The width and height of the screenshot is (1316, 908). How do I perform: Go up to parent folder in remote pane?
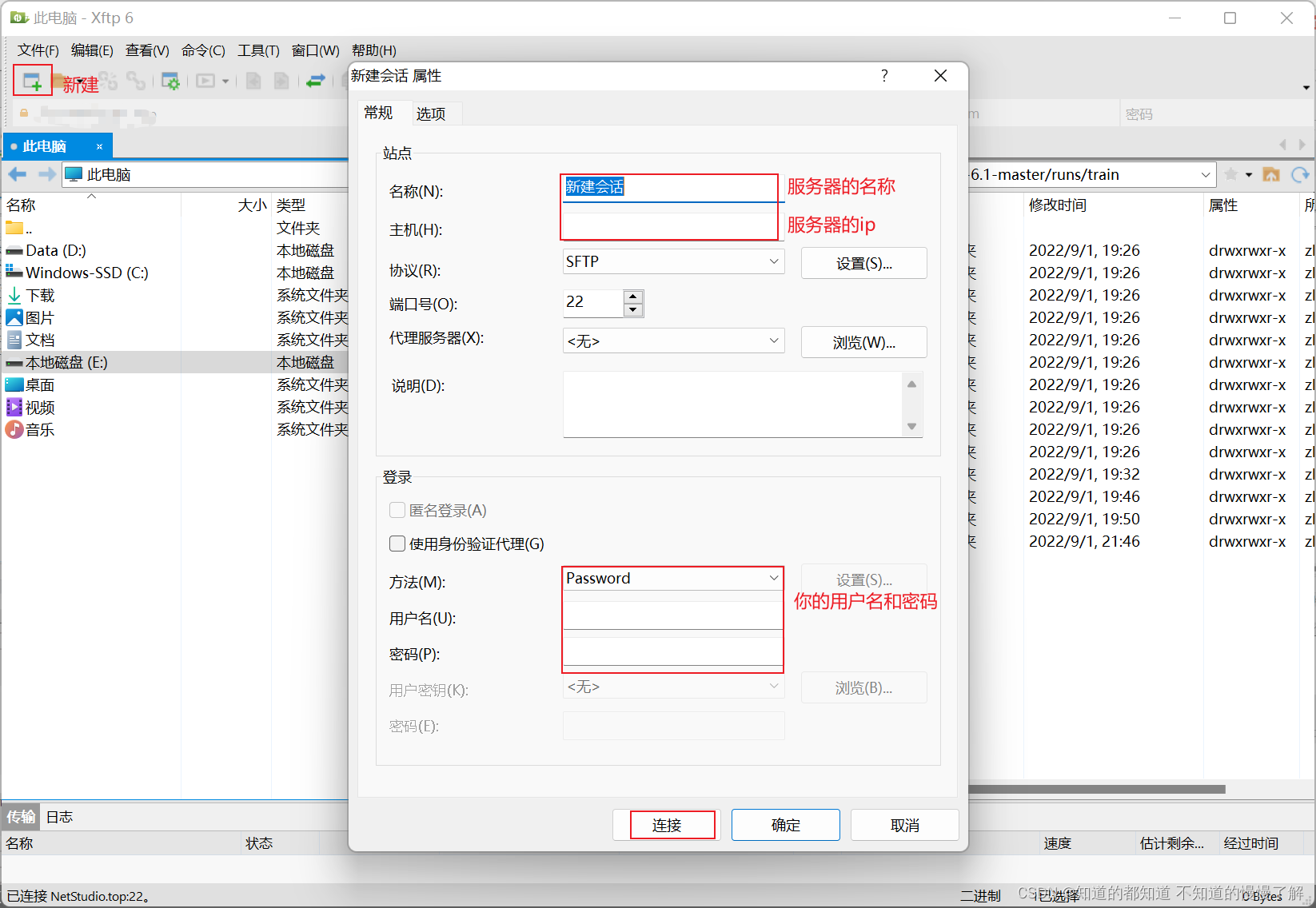(x=1271, y=174)
